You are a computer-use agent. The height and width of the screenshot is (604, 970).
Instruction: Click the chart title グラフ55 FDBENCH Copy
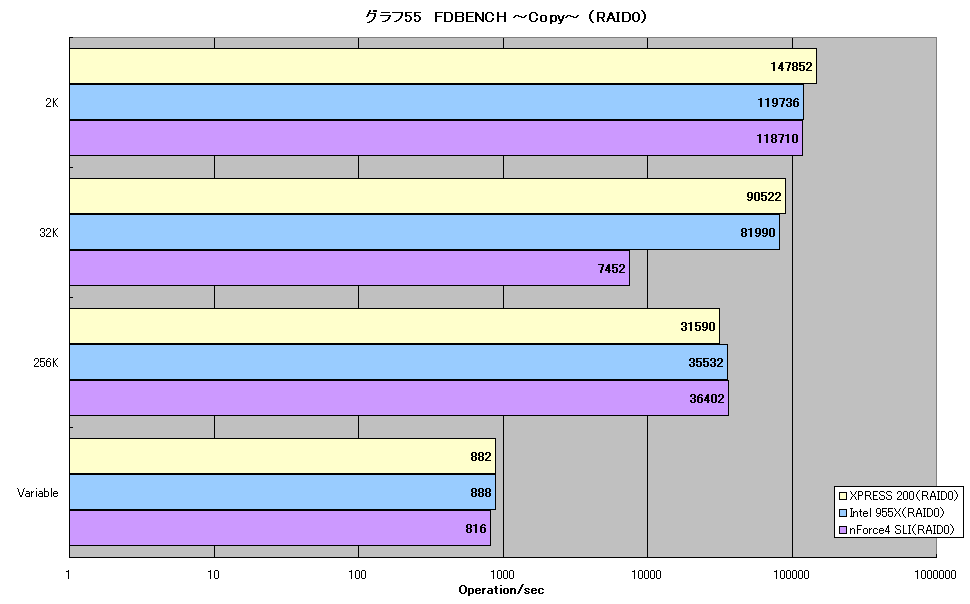point(505,17)
